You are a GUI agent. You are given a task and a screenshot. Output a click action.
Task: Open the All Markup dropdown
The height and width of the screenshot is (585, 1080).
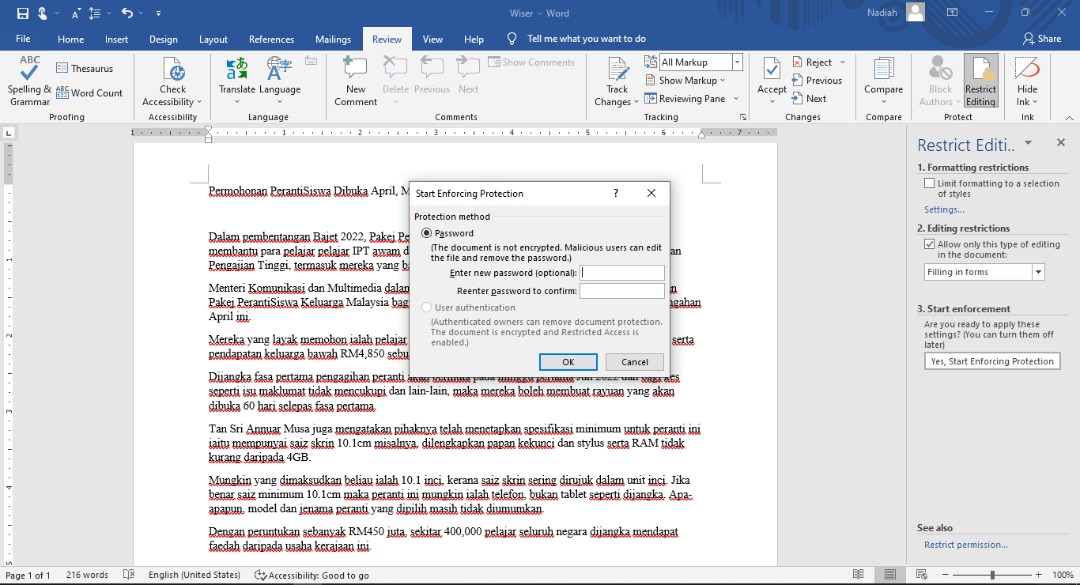tap(737, 62)
